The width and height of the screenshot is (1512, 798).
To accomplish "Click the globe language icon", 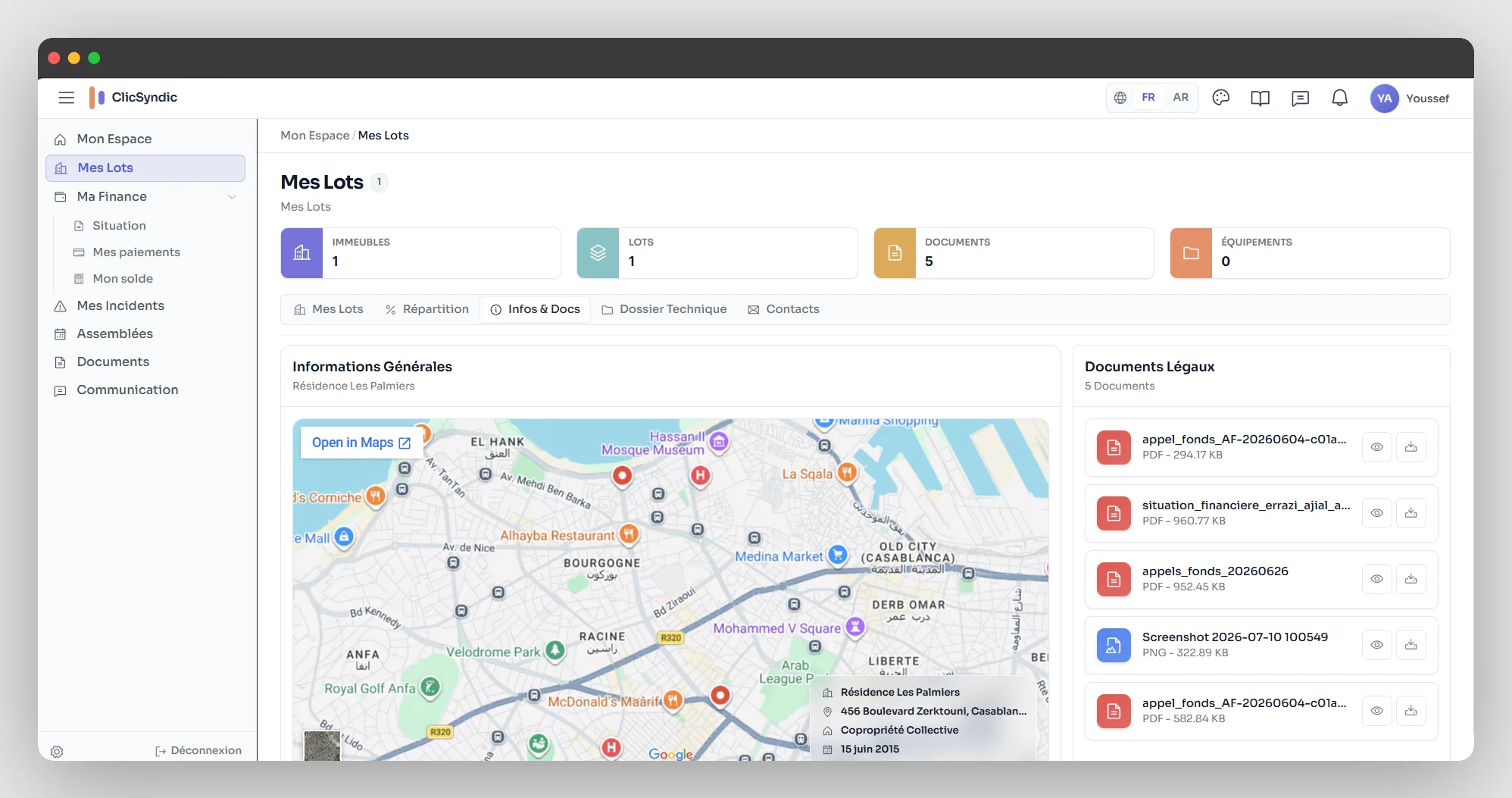I will tap(1120, 98).
